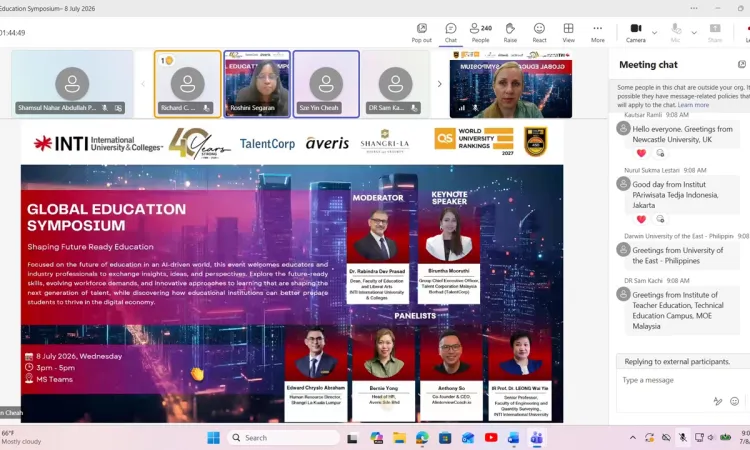Type a message input field

pyautogui.click(x=683, y=380)
